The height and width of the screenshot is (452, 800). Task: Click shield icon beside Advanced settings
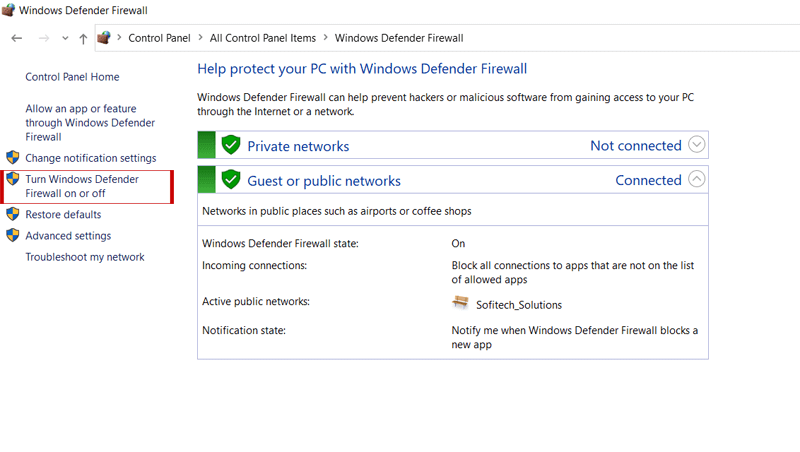[13, 235]
